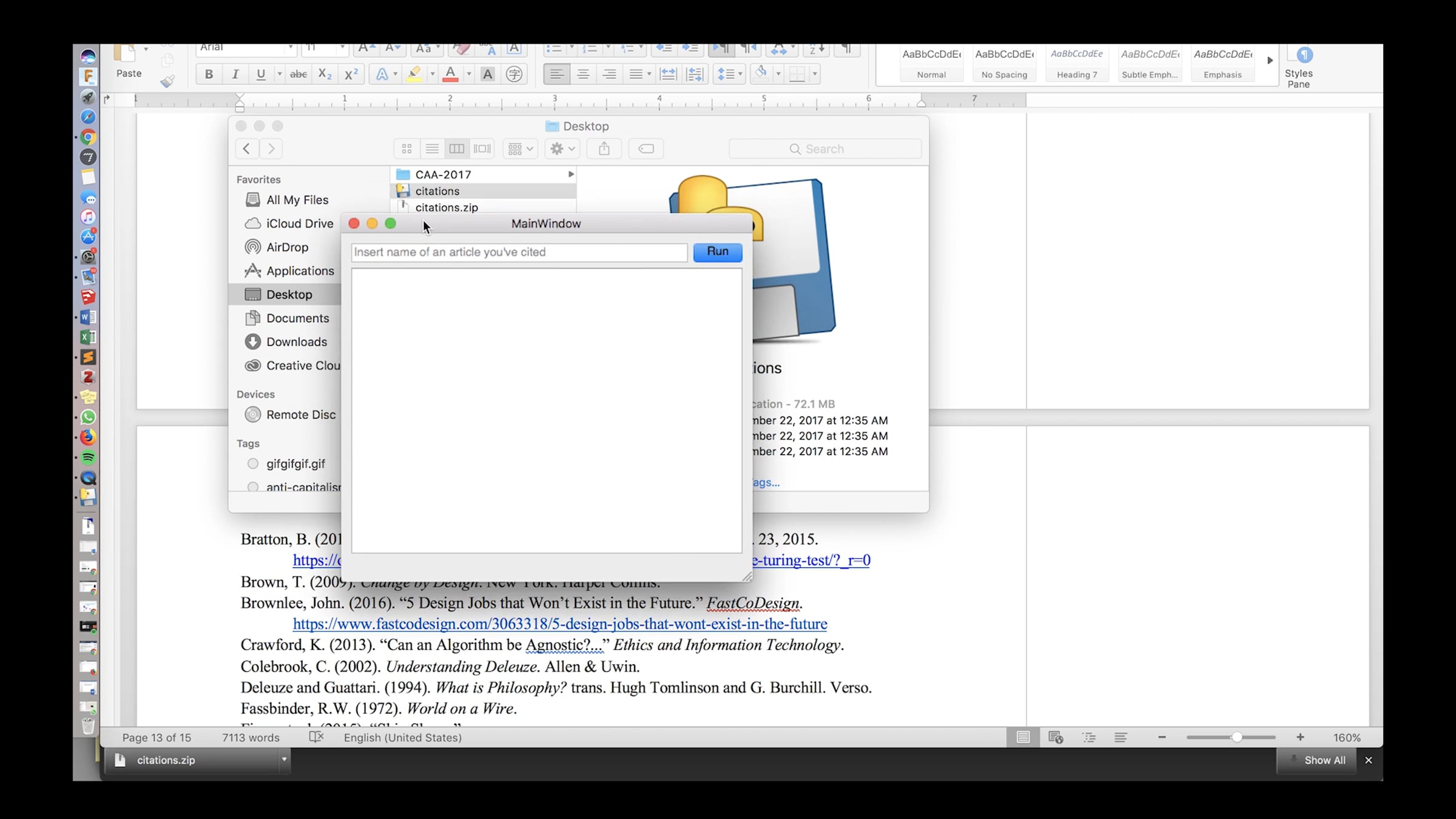
Task: Center align the paragraph
Action: 583,74
